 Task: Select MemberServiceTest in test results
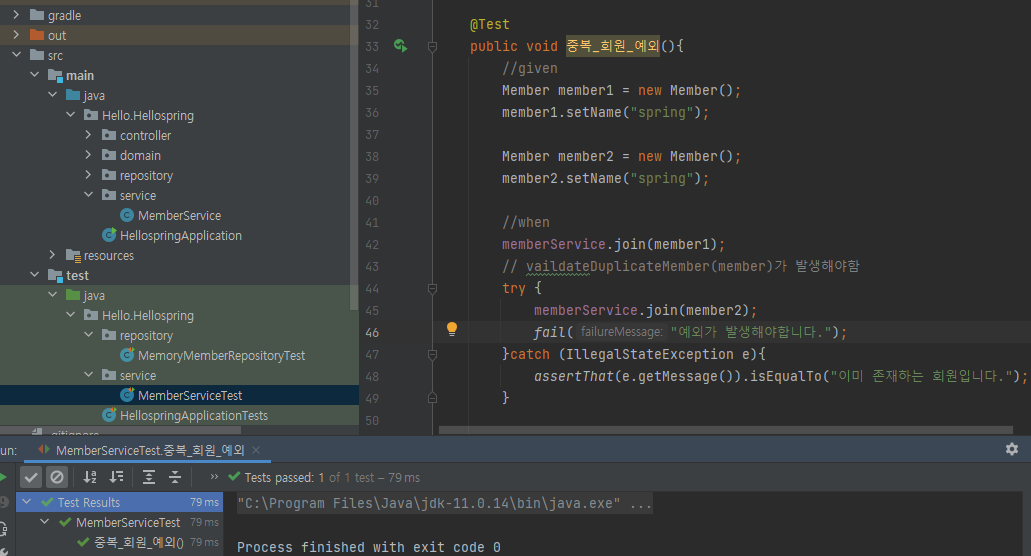[x=128, y=522]
